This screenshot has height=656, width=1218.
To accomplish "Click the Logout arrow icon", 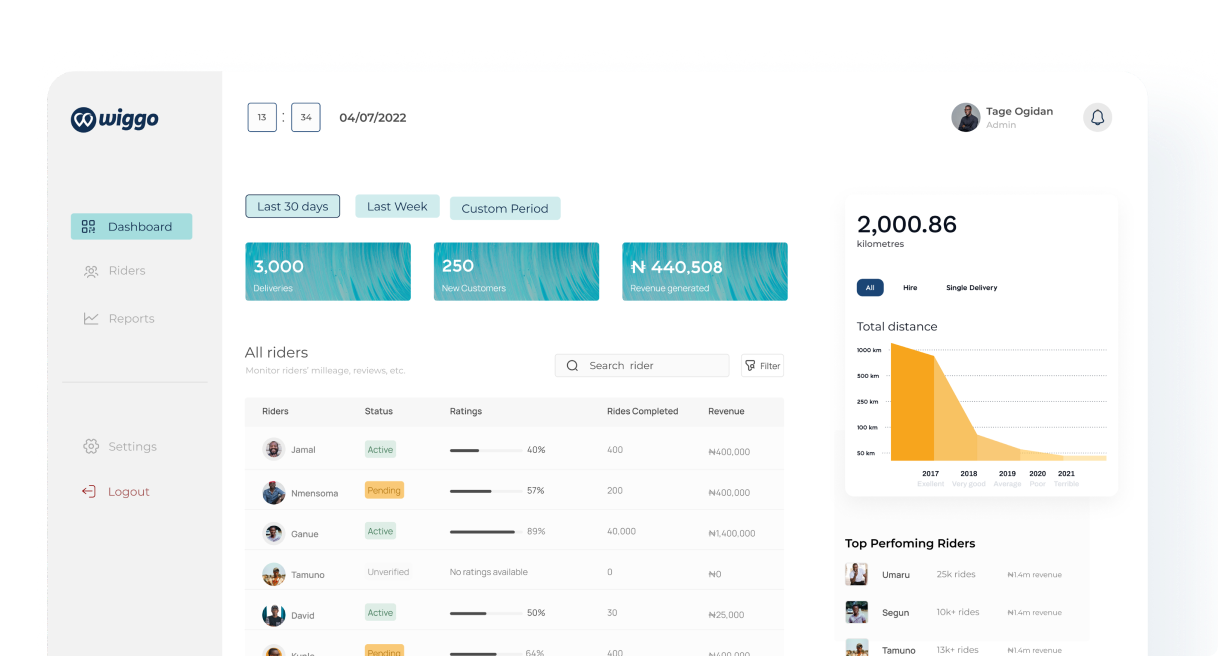I will pyautogui.click(x=89, y=492).
